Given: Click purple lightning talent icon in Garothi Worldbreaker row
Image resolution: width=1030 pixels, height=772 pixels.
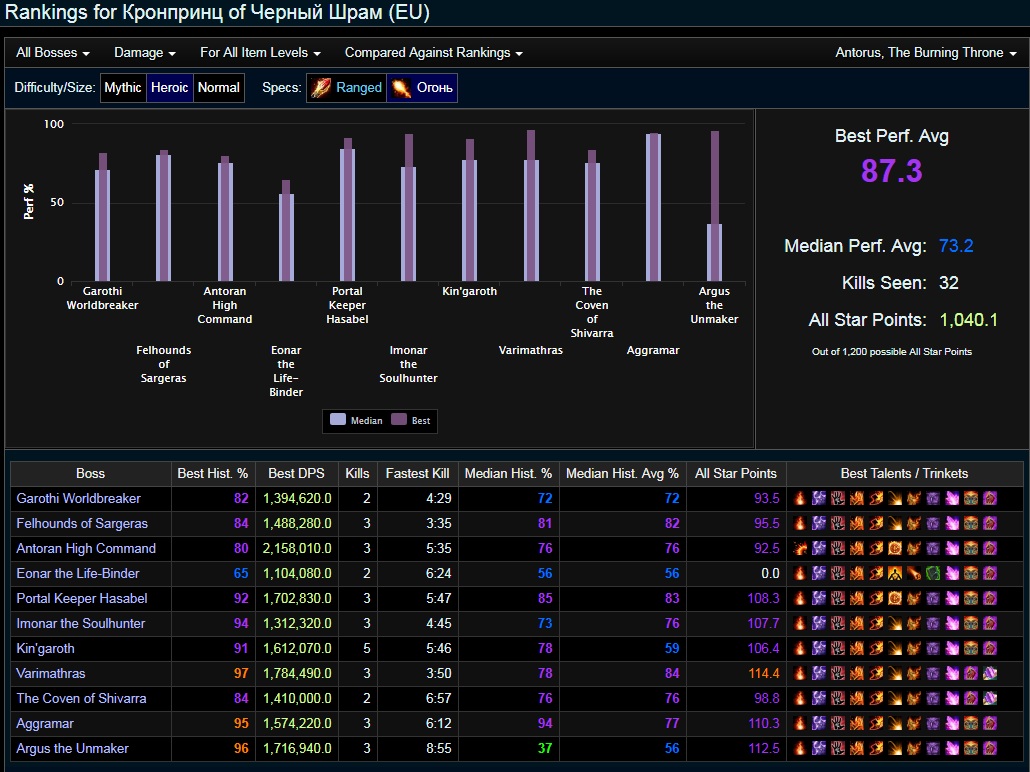Looking at the screenshot, I should tap(818, 499).
